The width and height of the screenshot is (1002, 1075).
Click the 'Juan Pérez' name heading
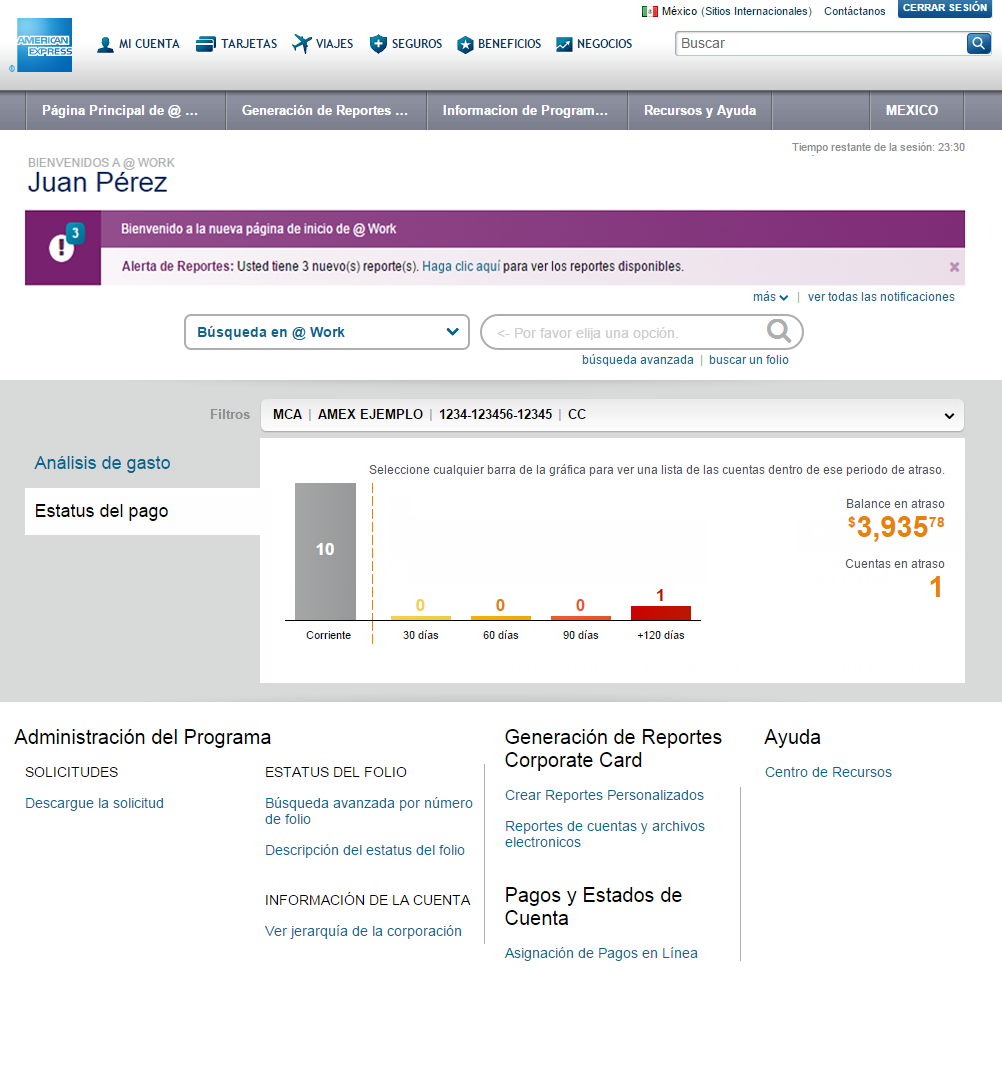coord(97,182)
